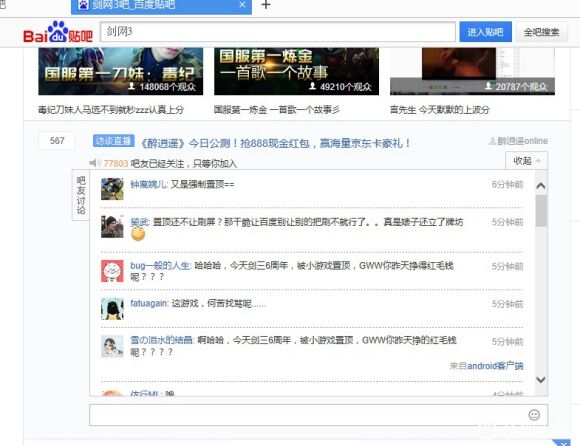This screenshot has width=580, height=446.
Task: Close the 剑网3吧_百度贴吧 browser tab
Action: (x=242, y=5)
